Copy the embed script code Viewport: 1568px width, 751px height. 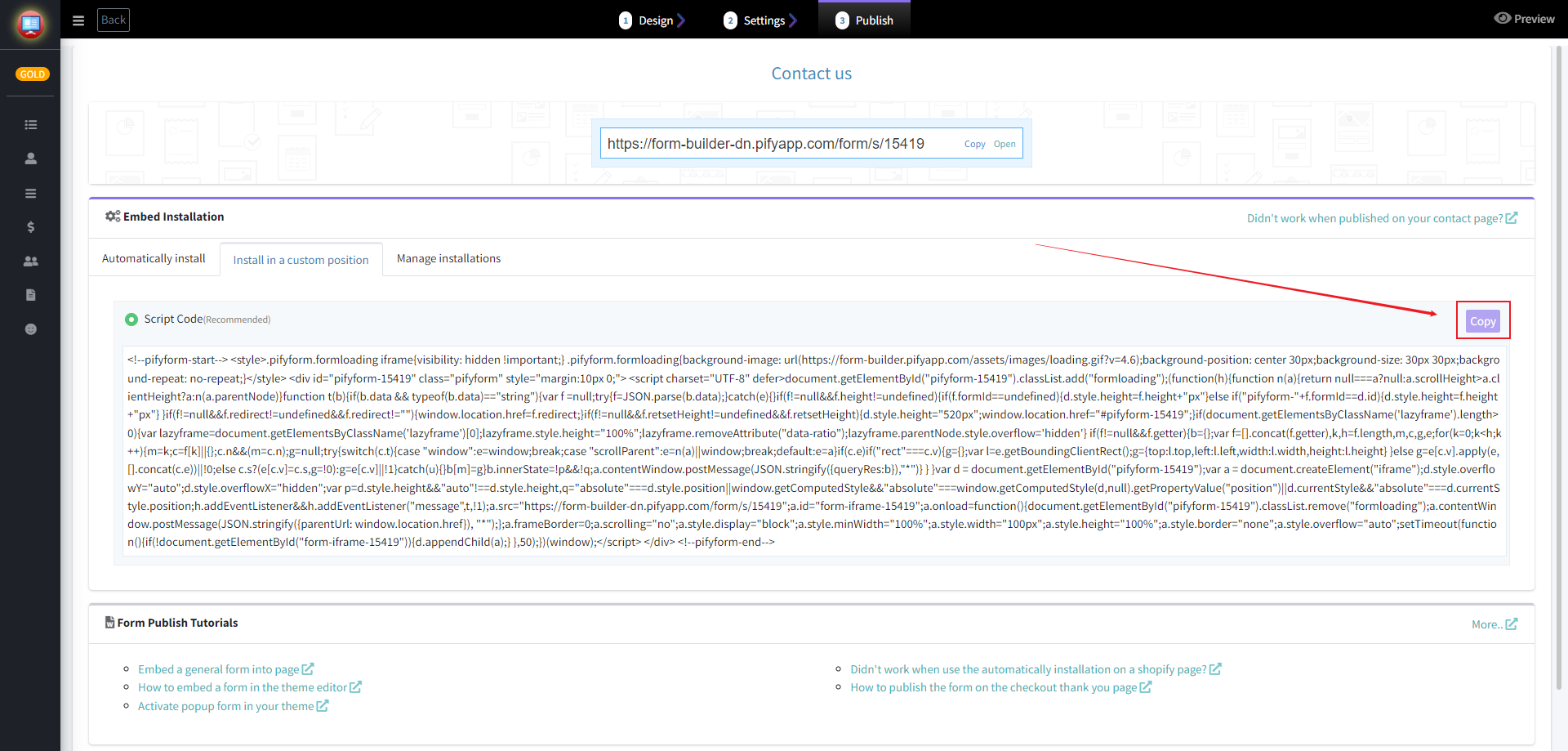tap(1482, 321)
